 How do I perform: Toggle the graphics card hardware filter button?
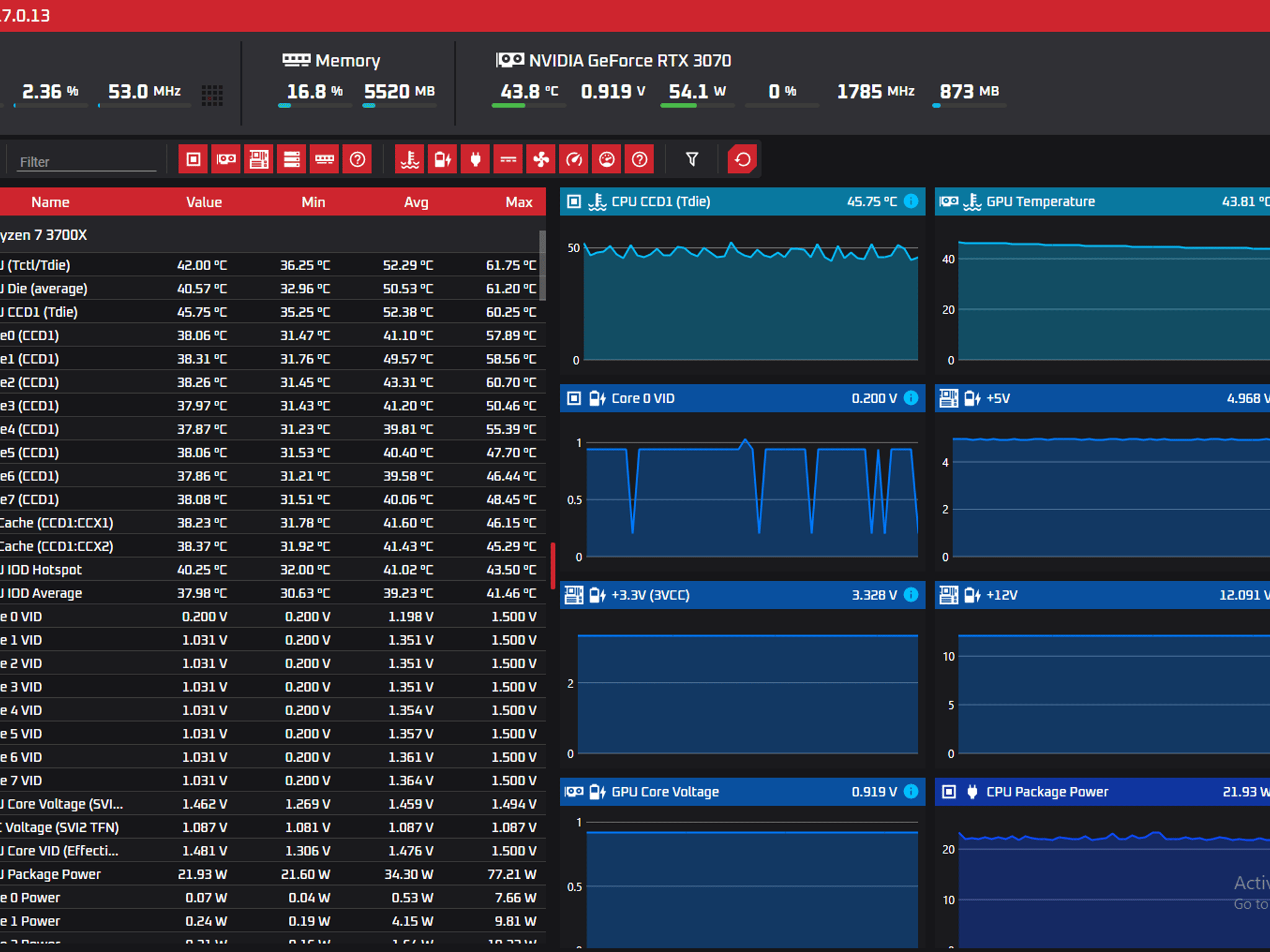pos(226,160)
